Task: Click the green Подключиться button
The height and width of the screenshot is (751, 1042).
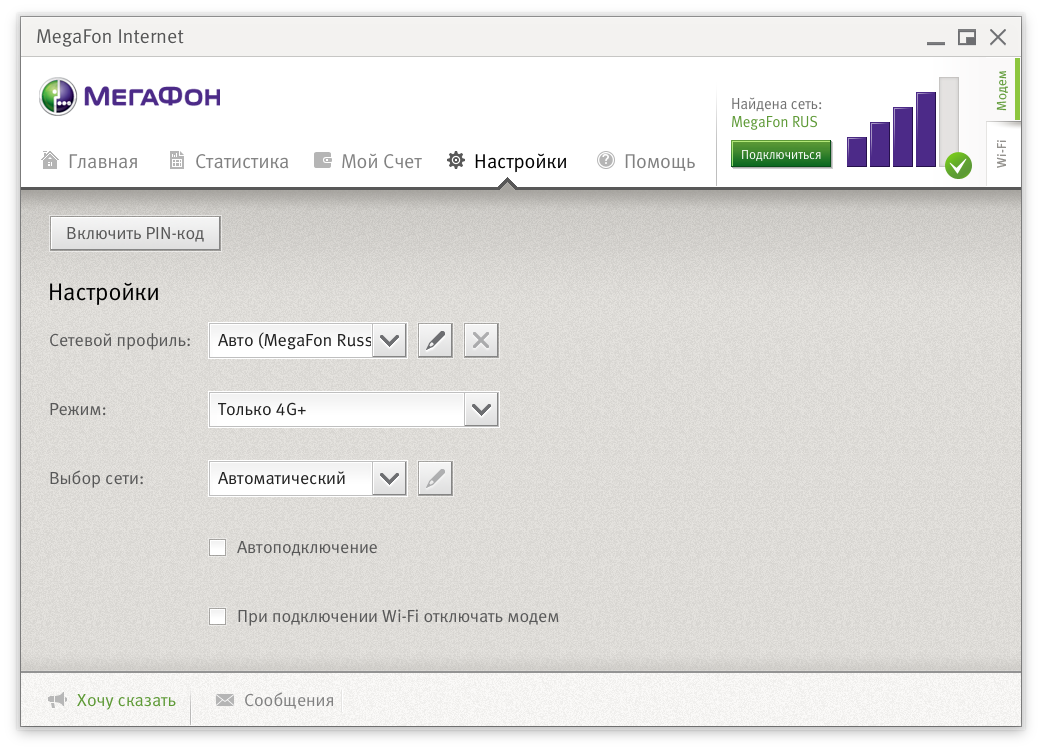Action: (781, 154)
